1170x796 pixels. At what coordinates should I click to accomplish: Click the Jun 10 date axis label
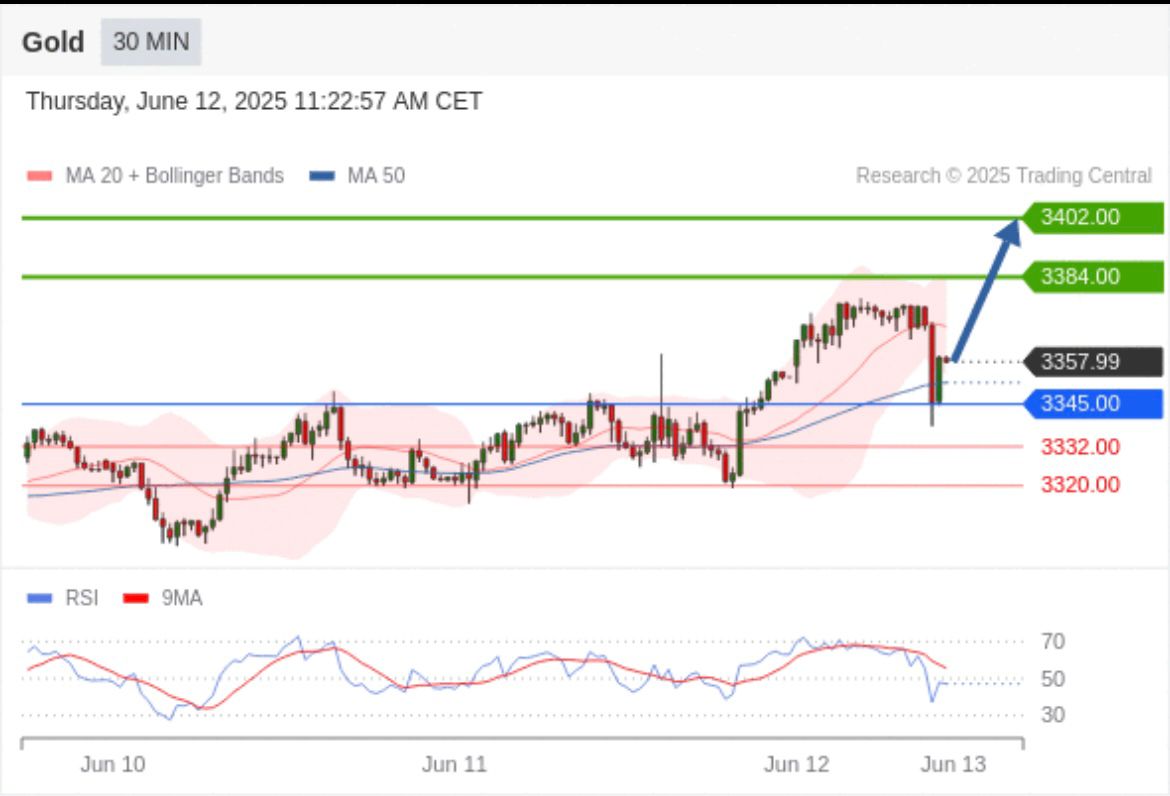coord(112,765)
